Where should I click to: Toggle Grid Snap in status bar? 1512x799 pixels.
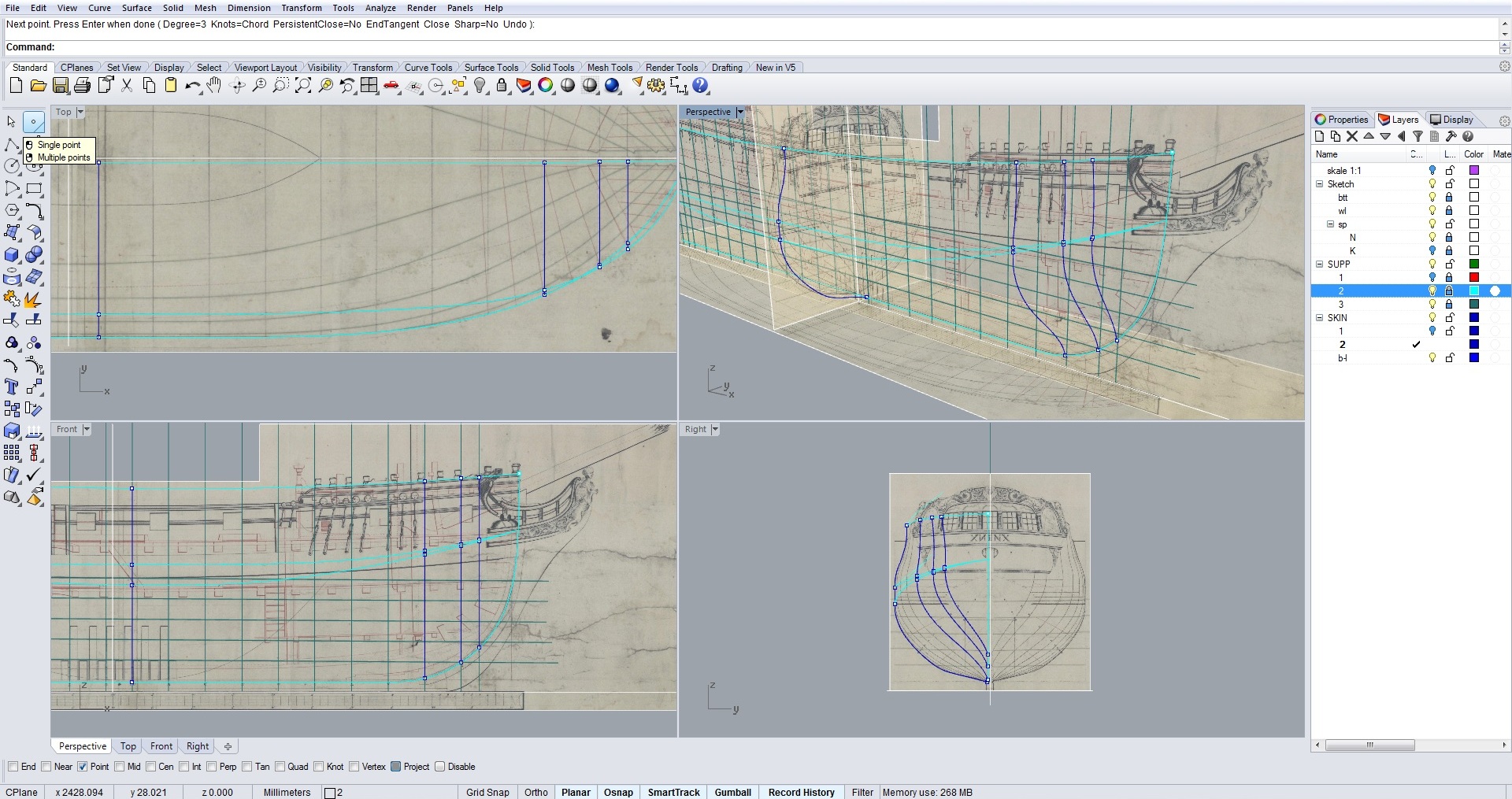[487, 792]
